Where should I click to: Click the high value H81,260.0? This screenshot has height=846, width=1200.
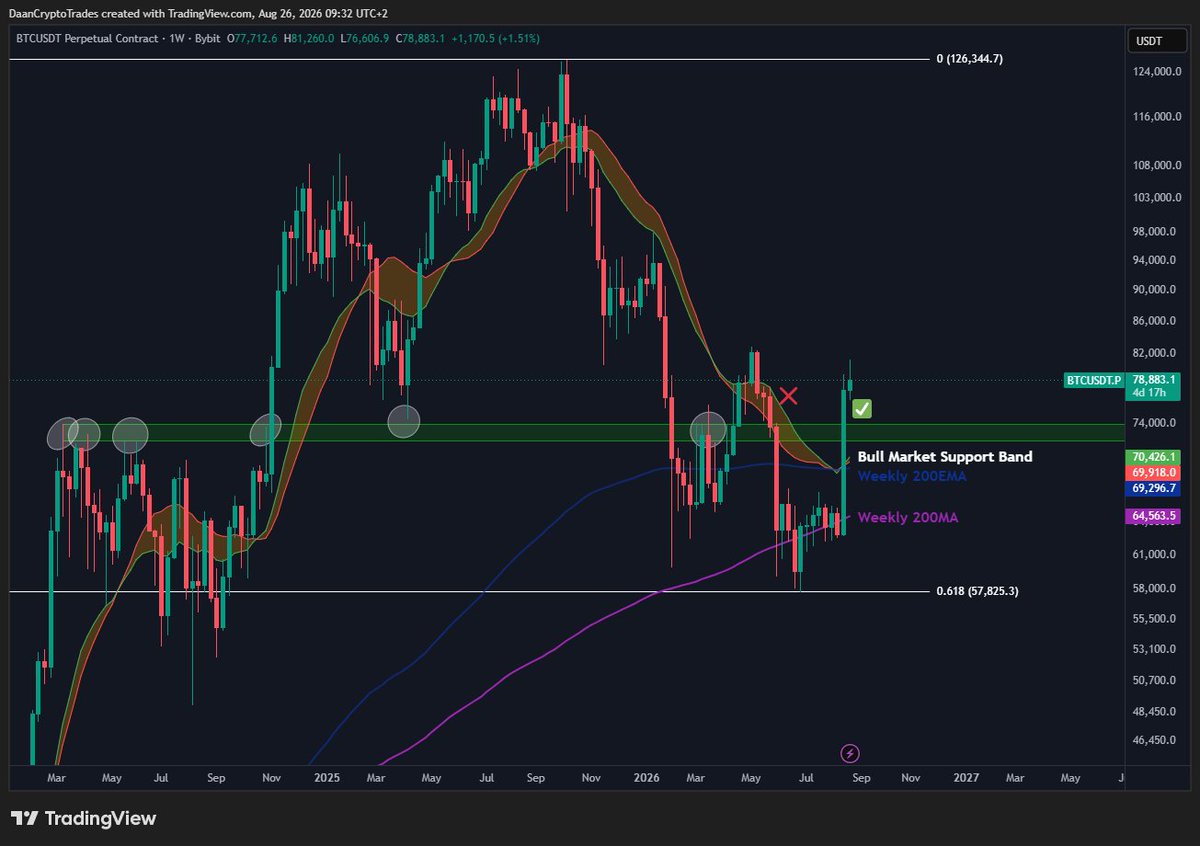pyautogui.click(x=311, y=39)
